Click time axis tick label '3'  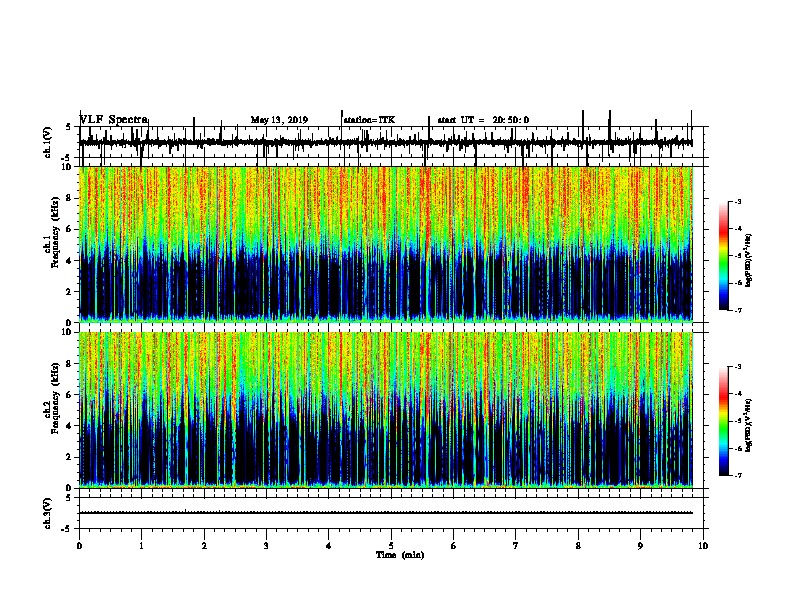266,546
